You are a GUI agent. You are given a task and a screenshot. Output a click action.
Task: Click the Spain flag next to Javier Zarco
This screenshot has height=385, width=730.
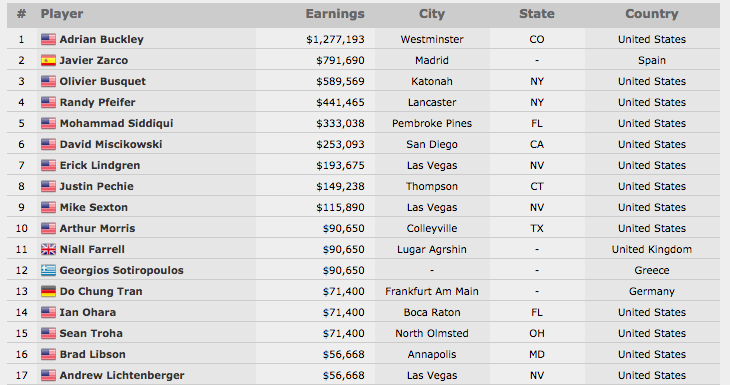[x=48, y=61]
